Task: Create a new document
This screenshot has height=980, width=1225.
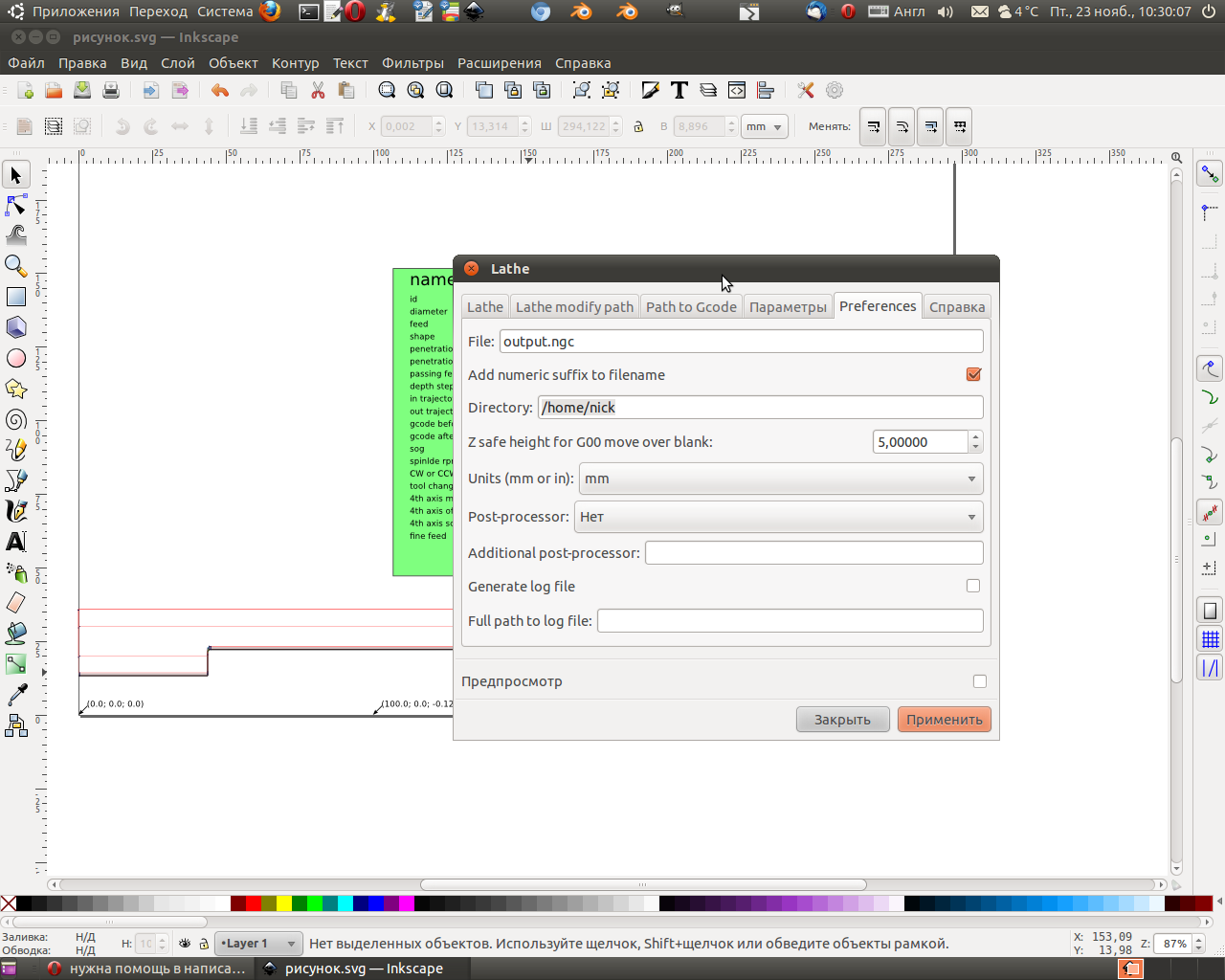Action: click(26, 90)
